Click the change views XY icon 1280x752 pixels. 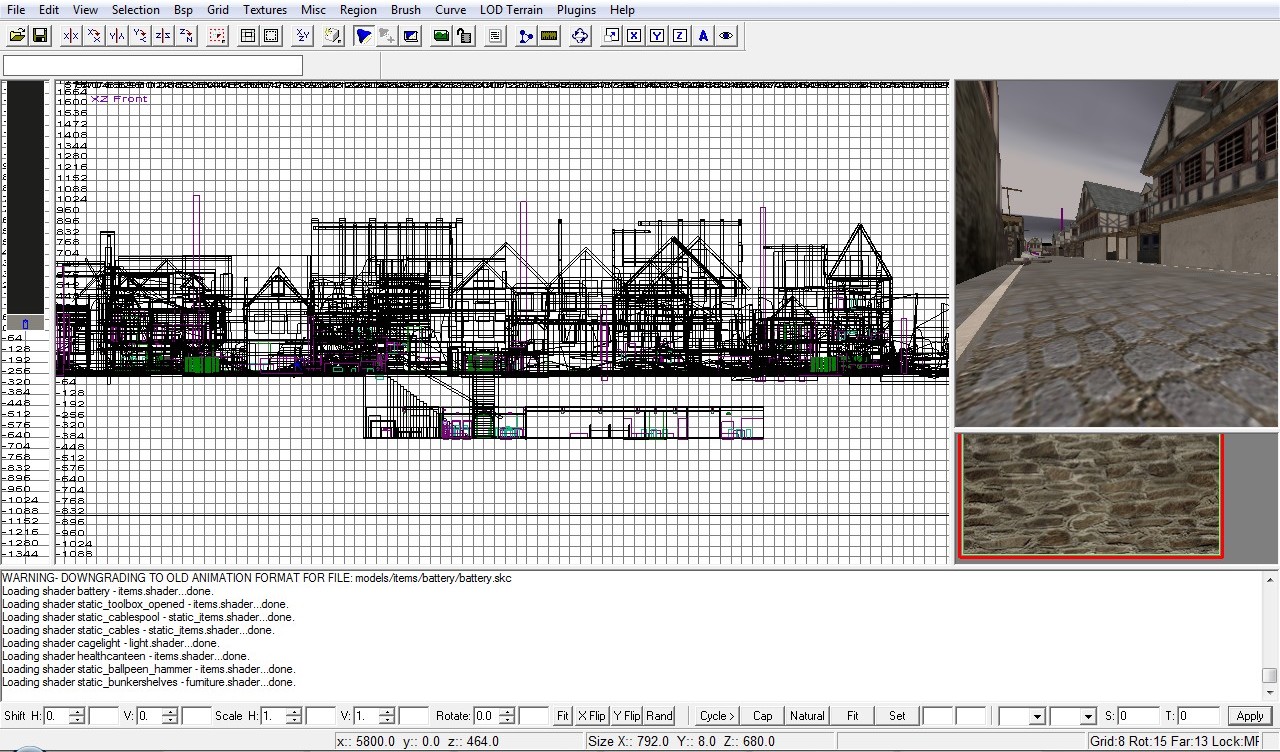pyautogui.click(x=302, y=36)
